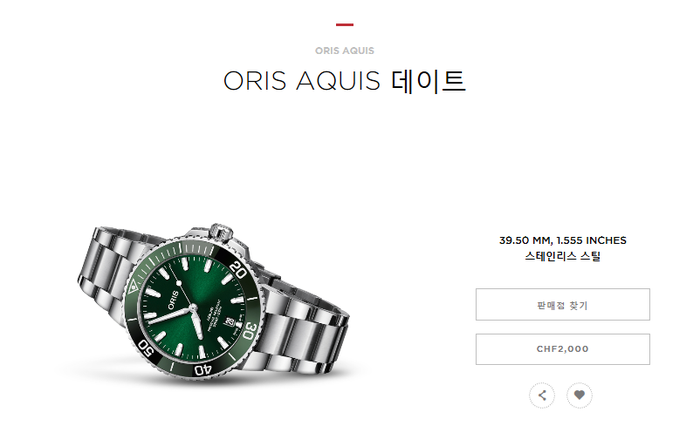
Task: Open the 판매점 찾기 store finder button
Action: point(562,305)
